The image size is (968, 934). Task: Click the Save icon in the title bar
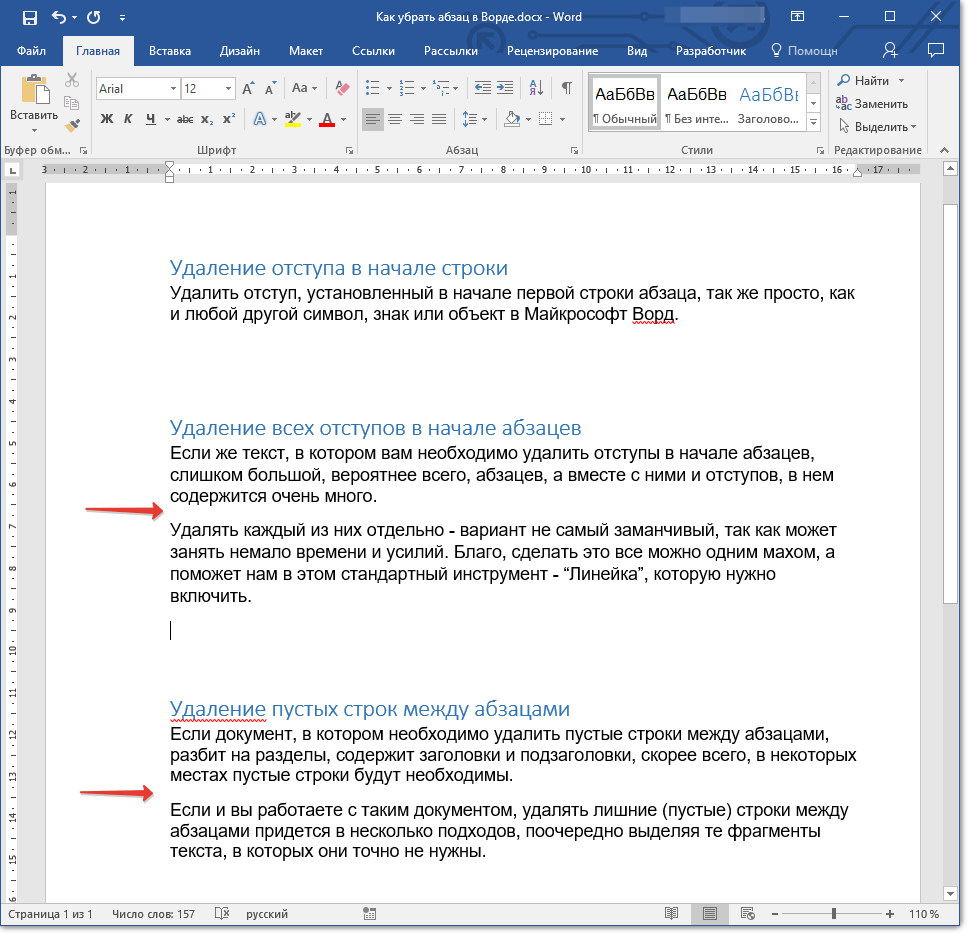pyautogui.click(x=29, y=17)
